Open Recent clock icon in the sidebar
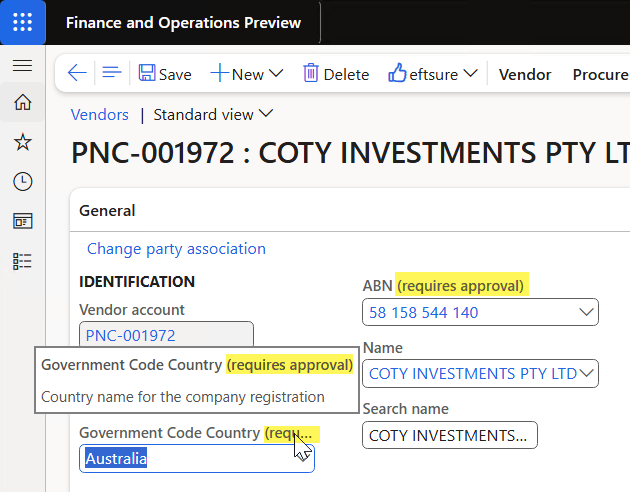This screenshot has width=630, height=492. (x=22, y=182)
